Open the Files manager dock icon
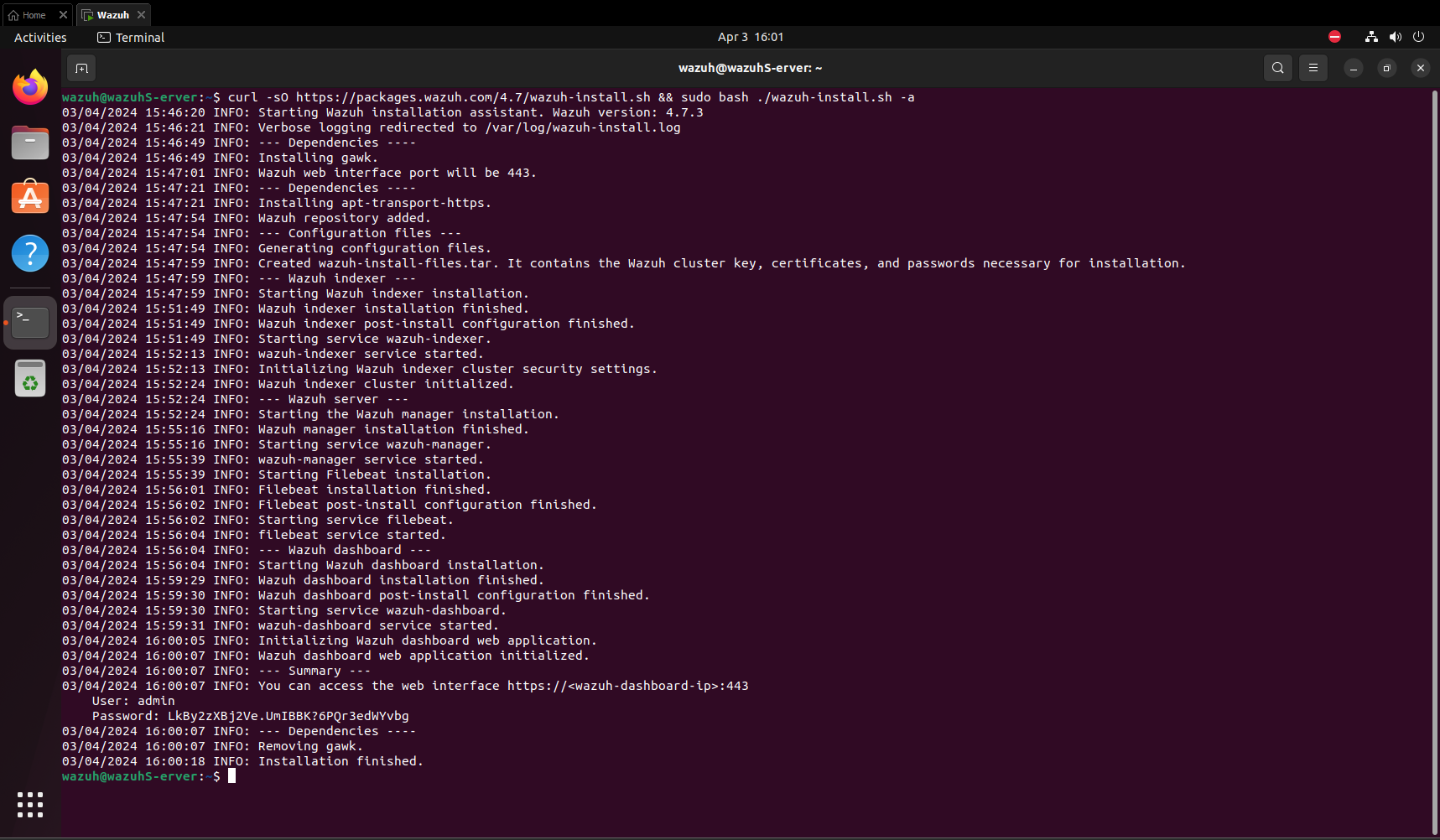This screenshot has height=840, width=1440. pyautogui.click(x=30, y=143)
